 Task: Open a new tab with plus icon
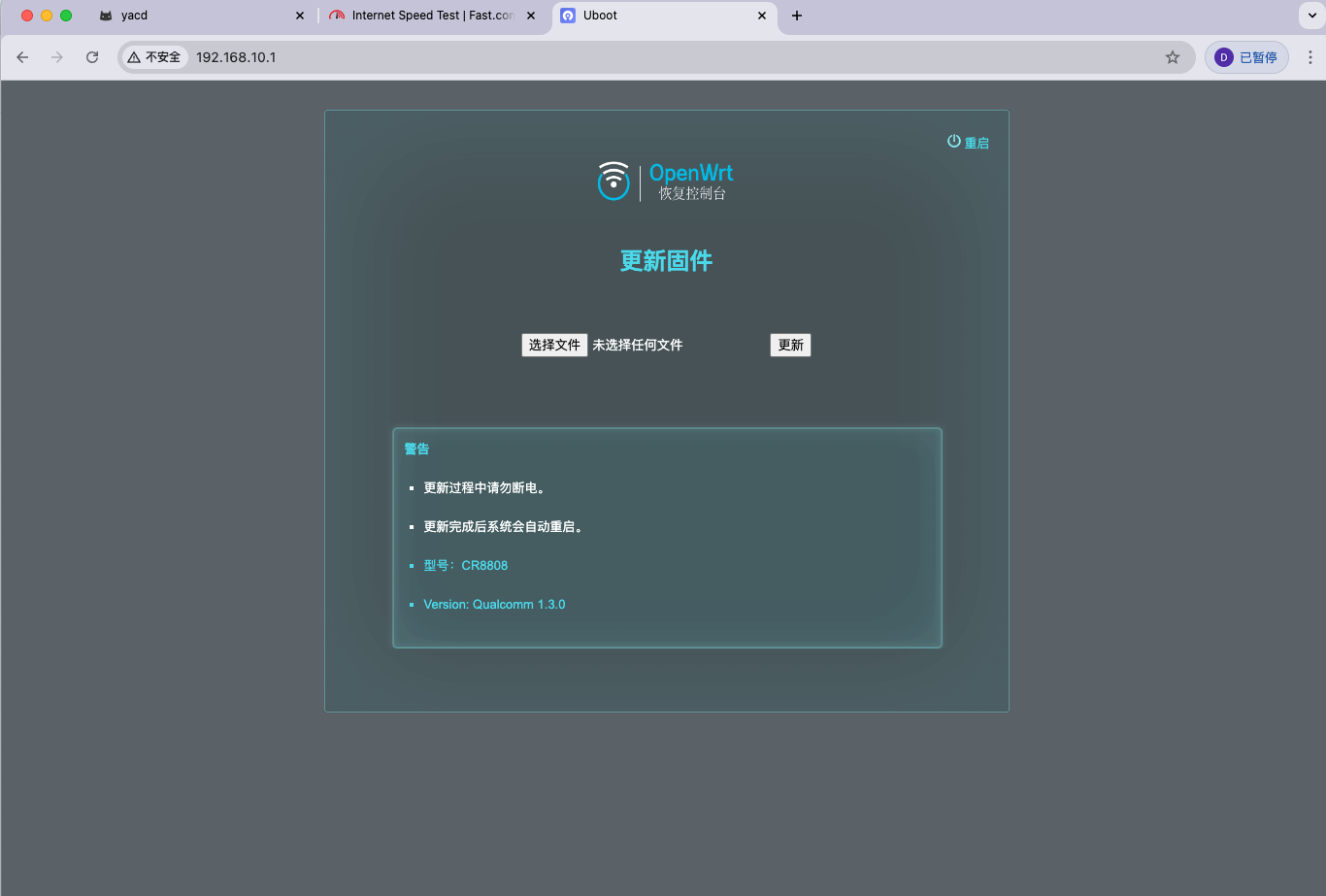pos(797,16)
